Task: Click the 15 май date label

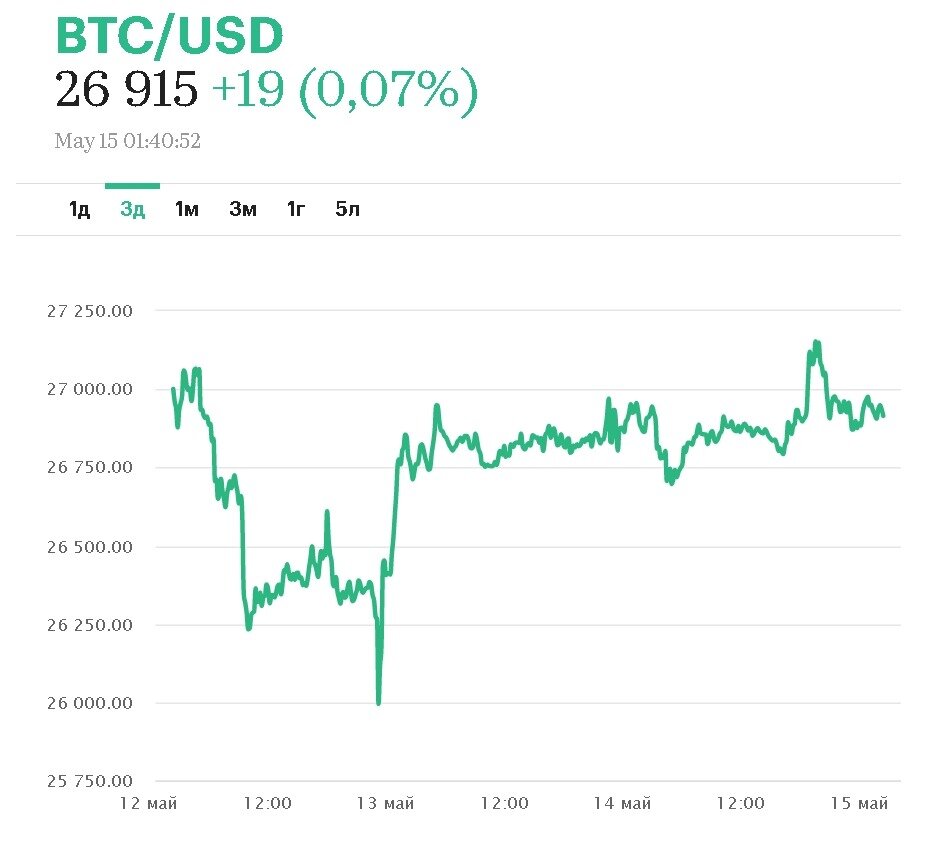Action: point(859,803)
